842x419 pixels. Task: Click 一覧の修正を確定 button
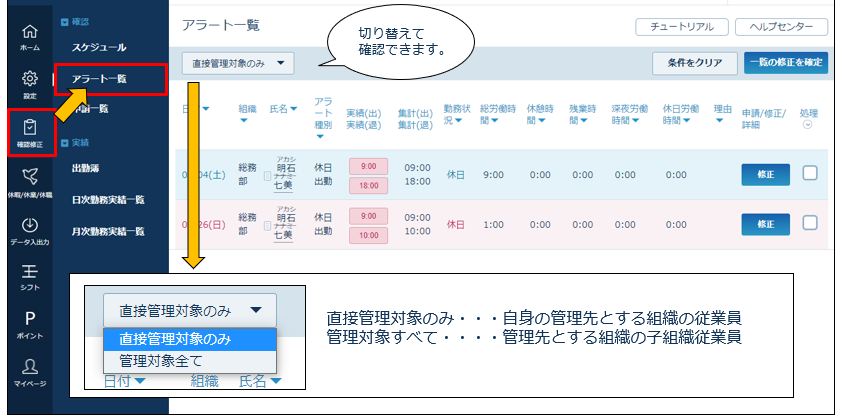786,63
